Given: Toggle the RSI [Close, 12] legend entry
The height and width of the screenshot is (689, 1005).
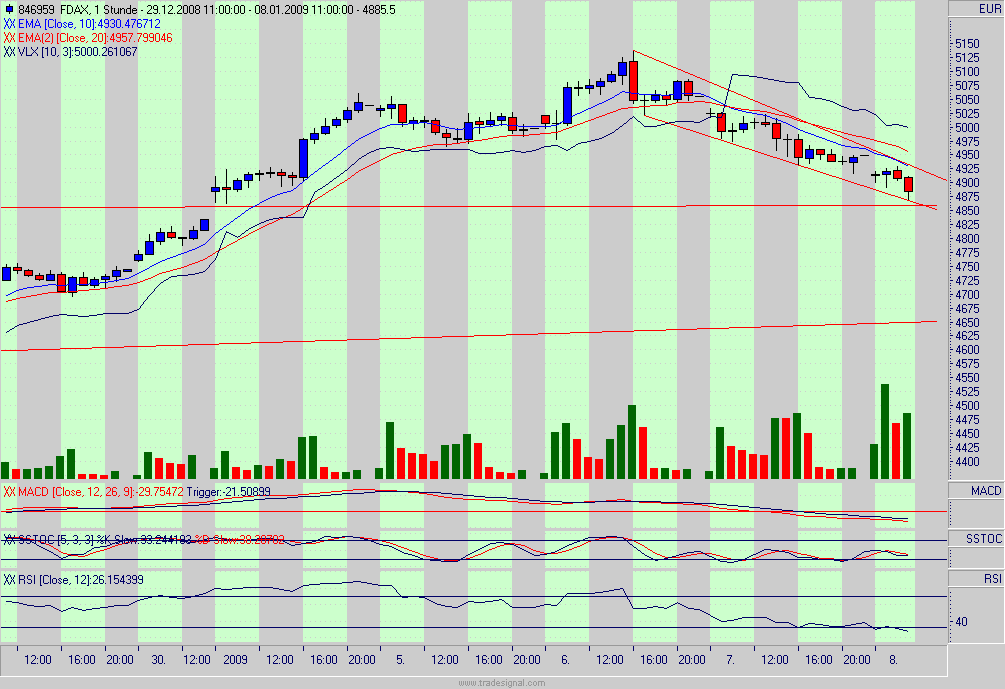Looking at the screenshot, I should point(80,578).
